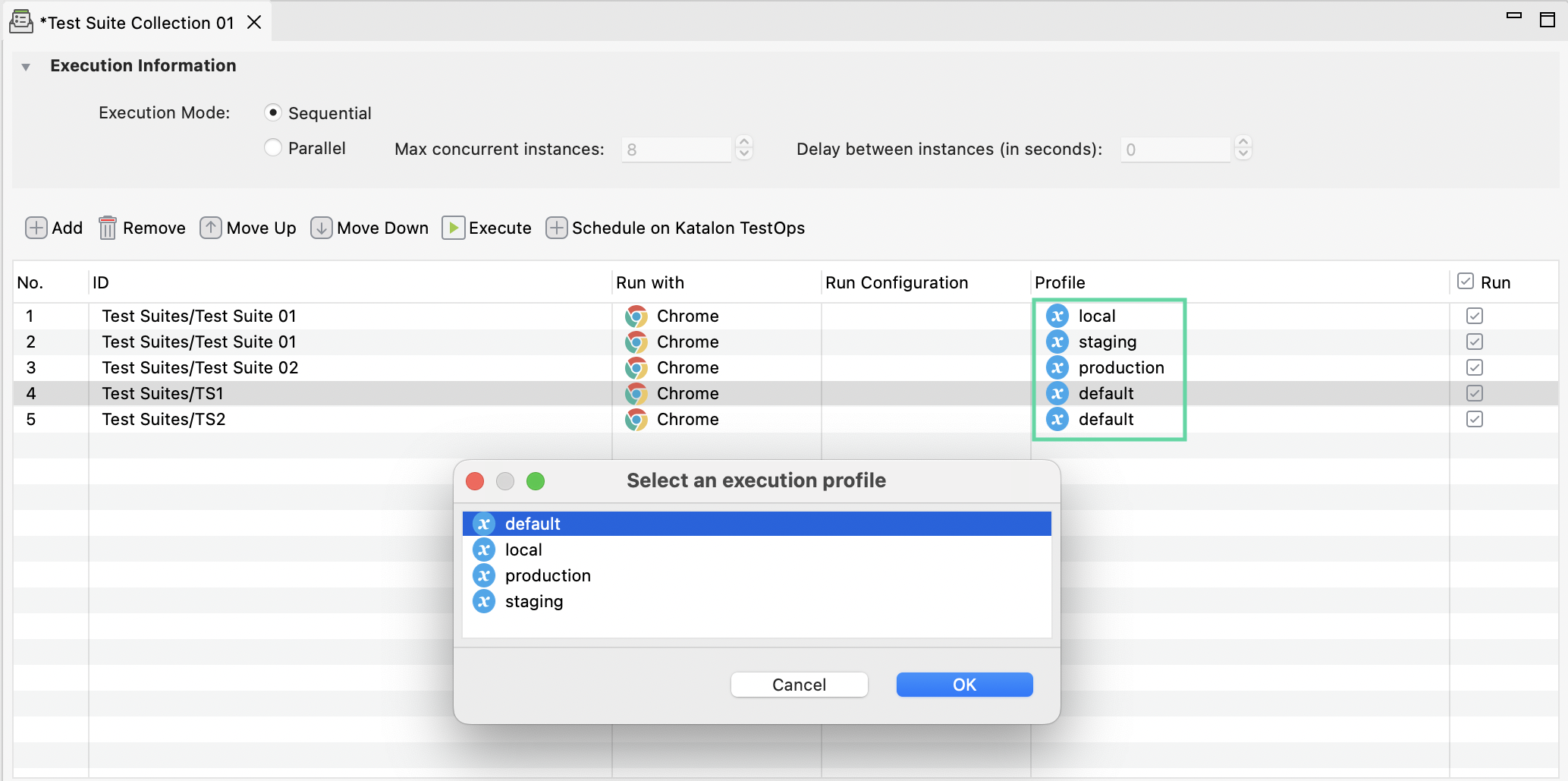This screenshot has height=781, width=1568.
Task: Click the Move Up arrow icon
Action: pyautogui.click(x=210, y=228)
